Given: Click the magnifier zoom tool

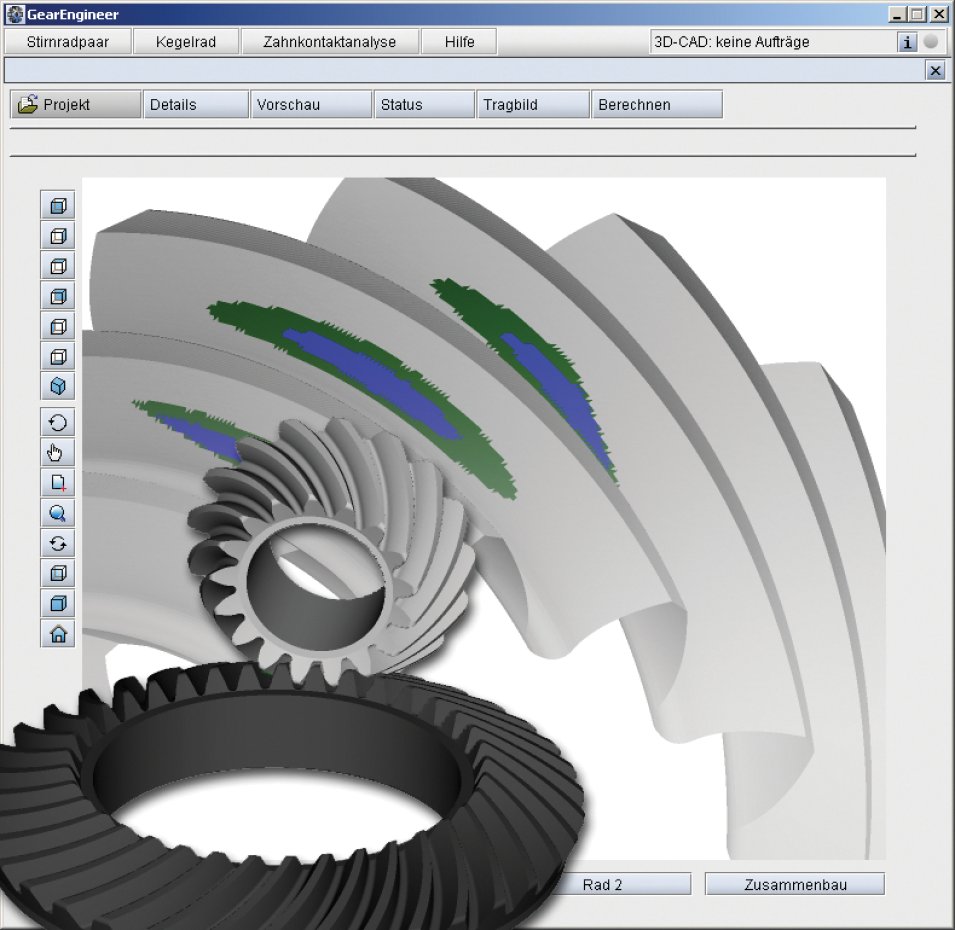Looking at the screenshot, I should pos(58,513).
